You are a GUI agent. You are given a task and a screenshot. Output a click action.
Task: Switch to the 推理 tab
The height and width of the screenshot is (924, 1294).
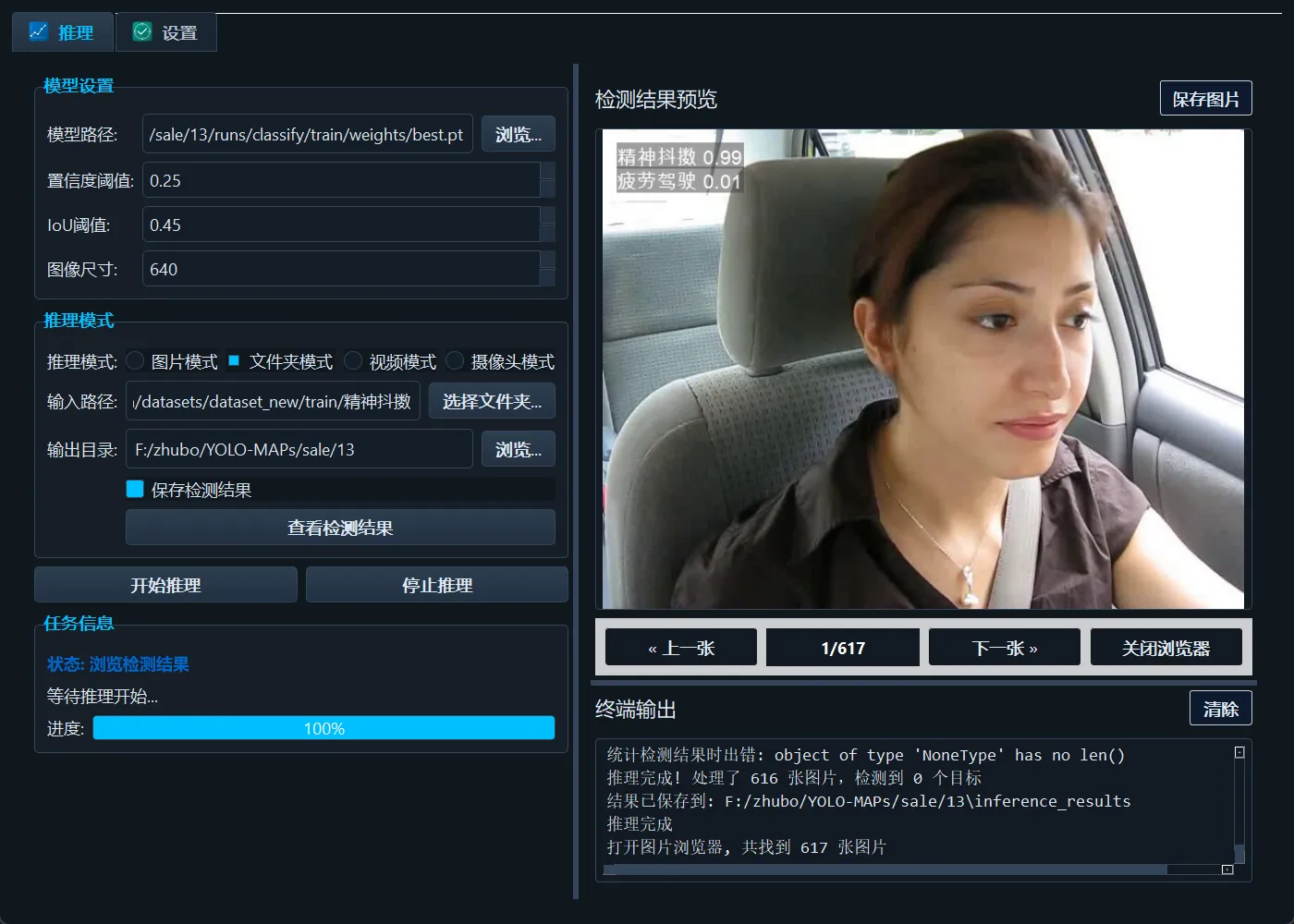point(62,31)
